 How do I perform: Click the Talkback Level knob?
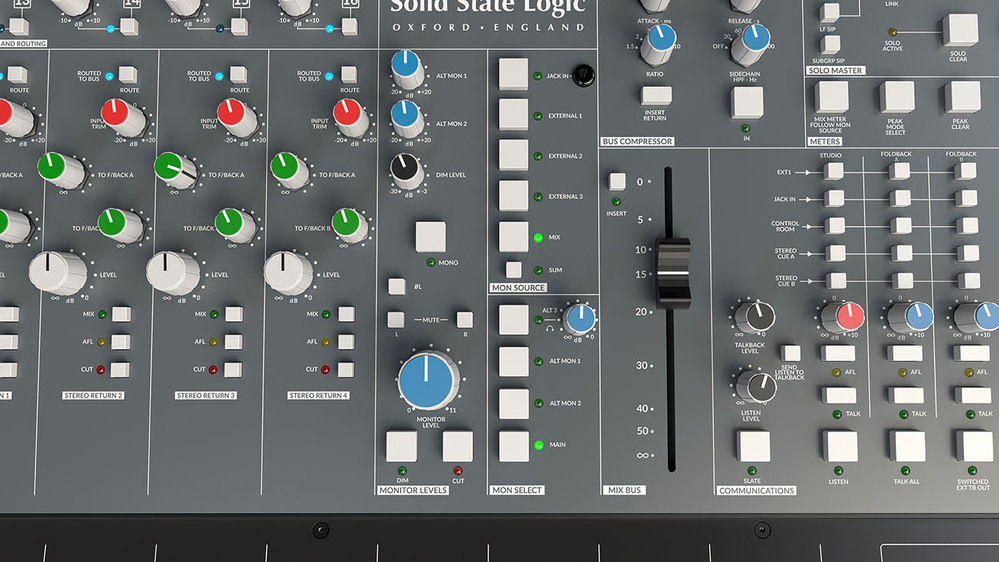[755, 317]
